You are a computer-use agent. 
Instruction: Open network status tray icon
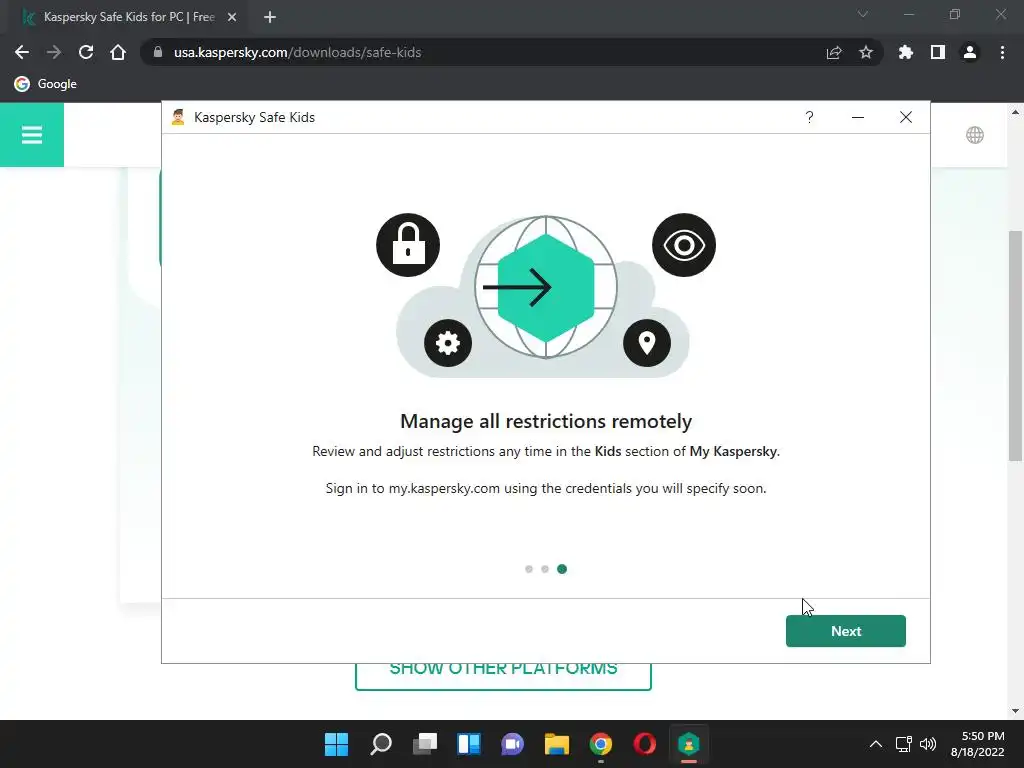coord(903,744)
